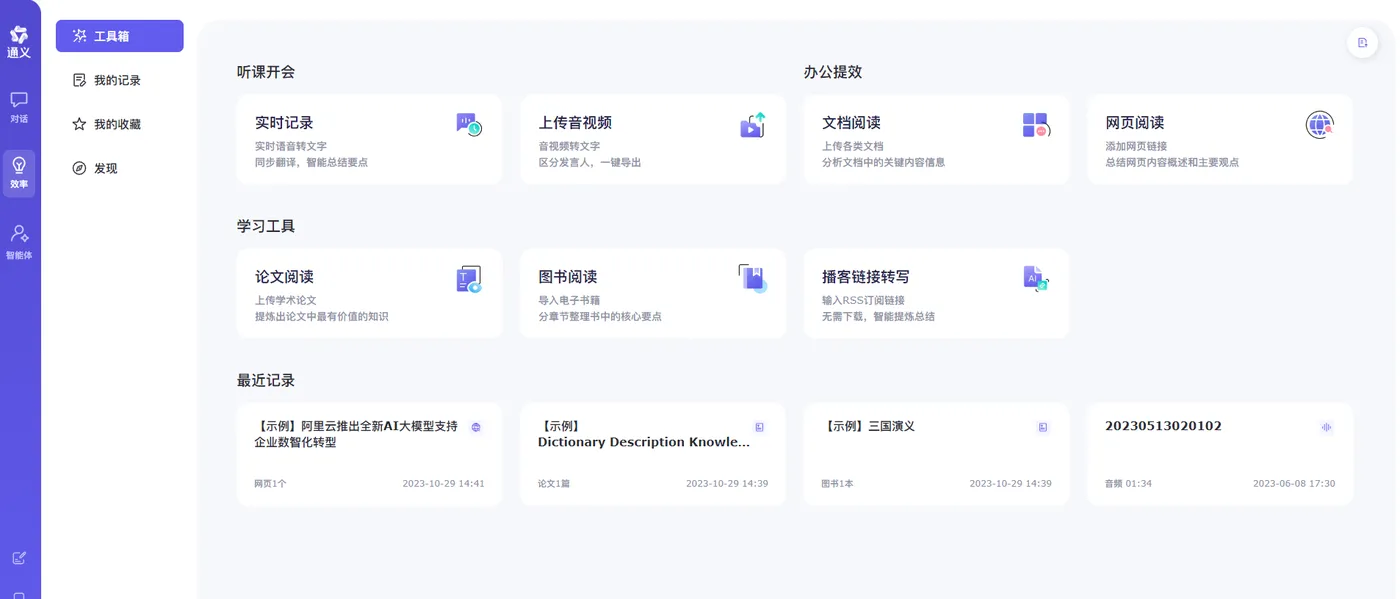Image resolution: width=1400 pixels, height=599 pixels.
Task: Click the text 分章节整理书中的核心要点
Action: point(600,316)
